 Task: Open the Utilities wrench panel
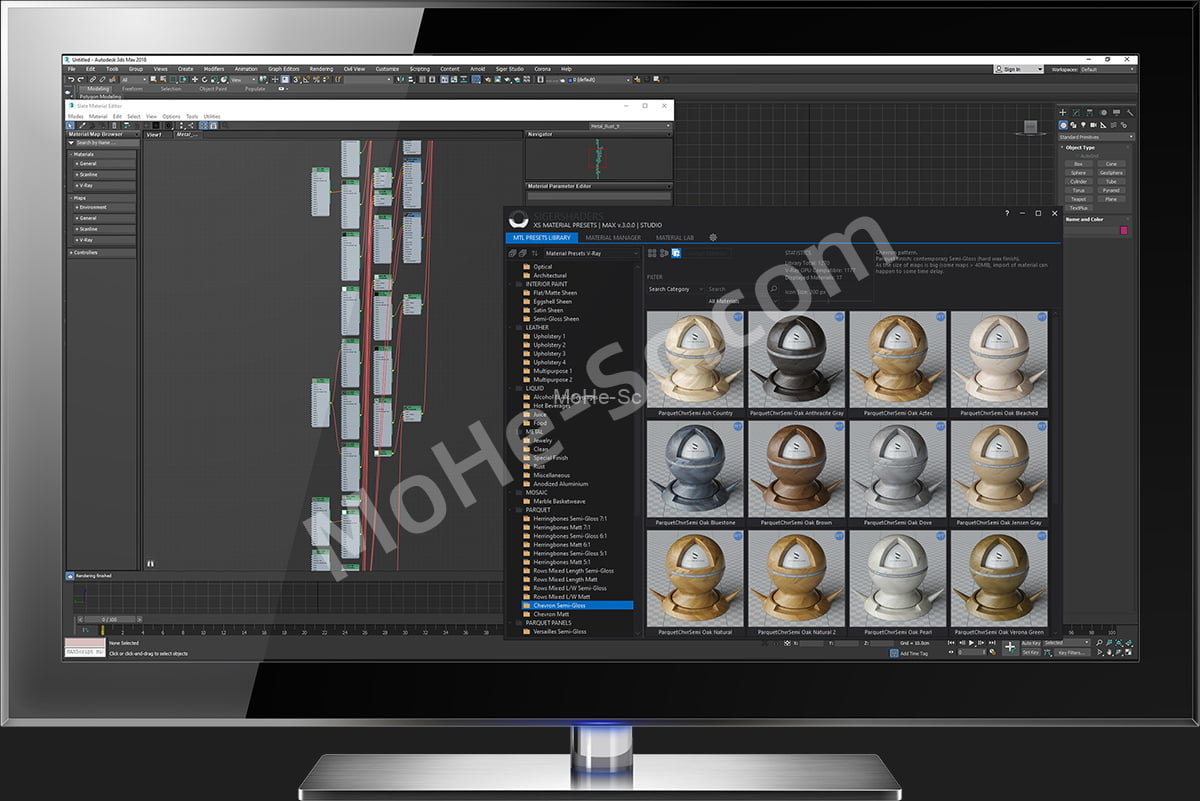click(x=1130, y=113)
